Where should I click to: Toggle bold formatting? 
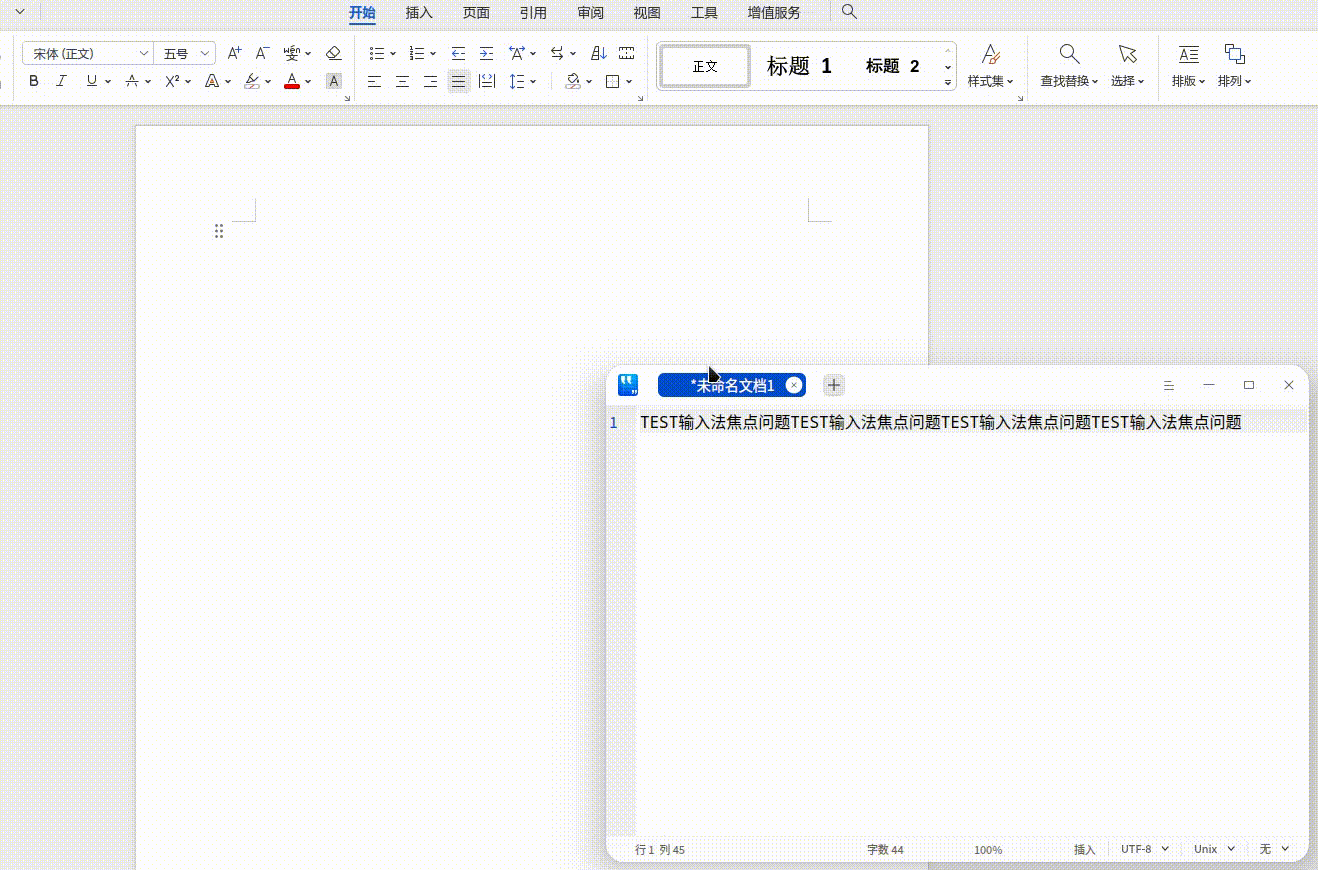34,81
